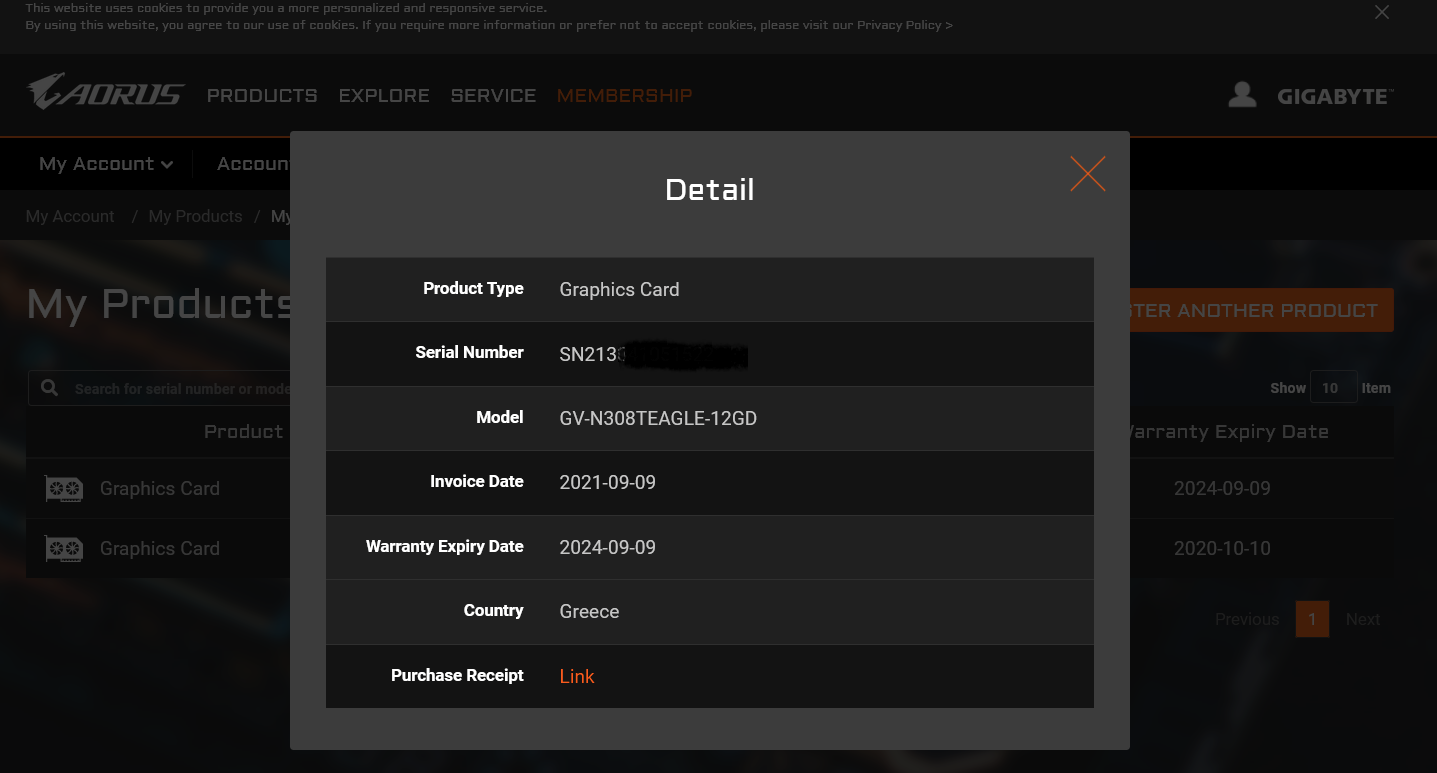Image resolution: width=1437 pixels, height=773 pixels.
Task: Dismiss the cookie notice banner
Action: [x=1382, y=12]
